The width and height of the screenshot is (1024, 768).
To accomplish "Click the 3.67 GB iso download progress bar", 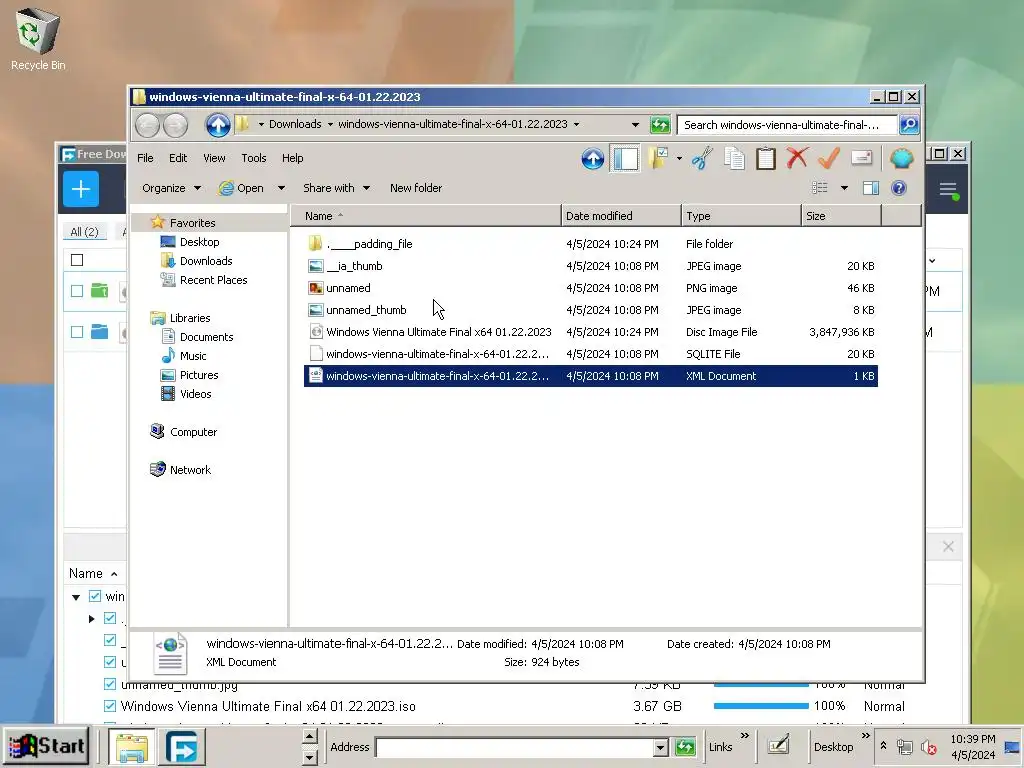I will (761, 706).
